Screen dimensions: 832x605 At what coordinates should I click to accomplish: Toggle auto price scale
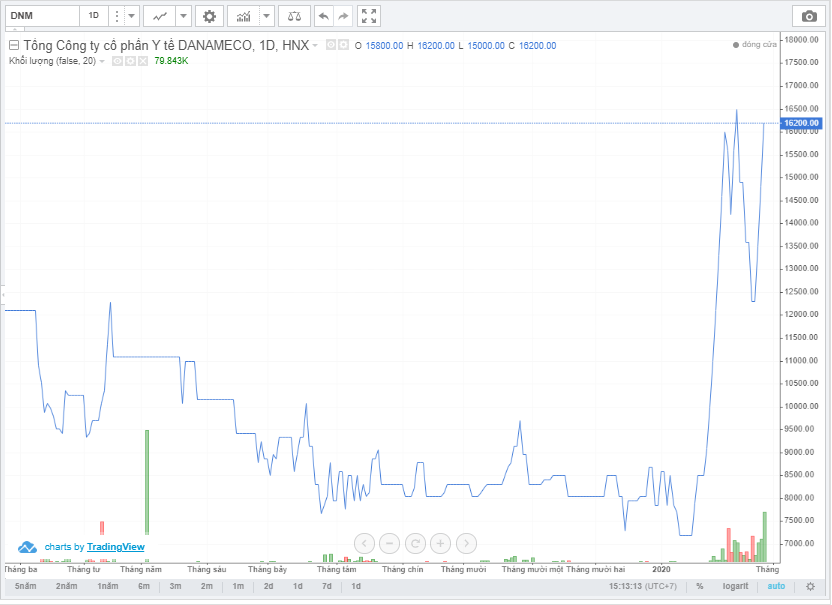click(776, 586)
